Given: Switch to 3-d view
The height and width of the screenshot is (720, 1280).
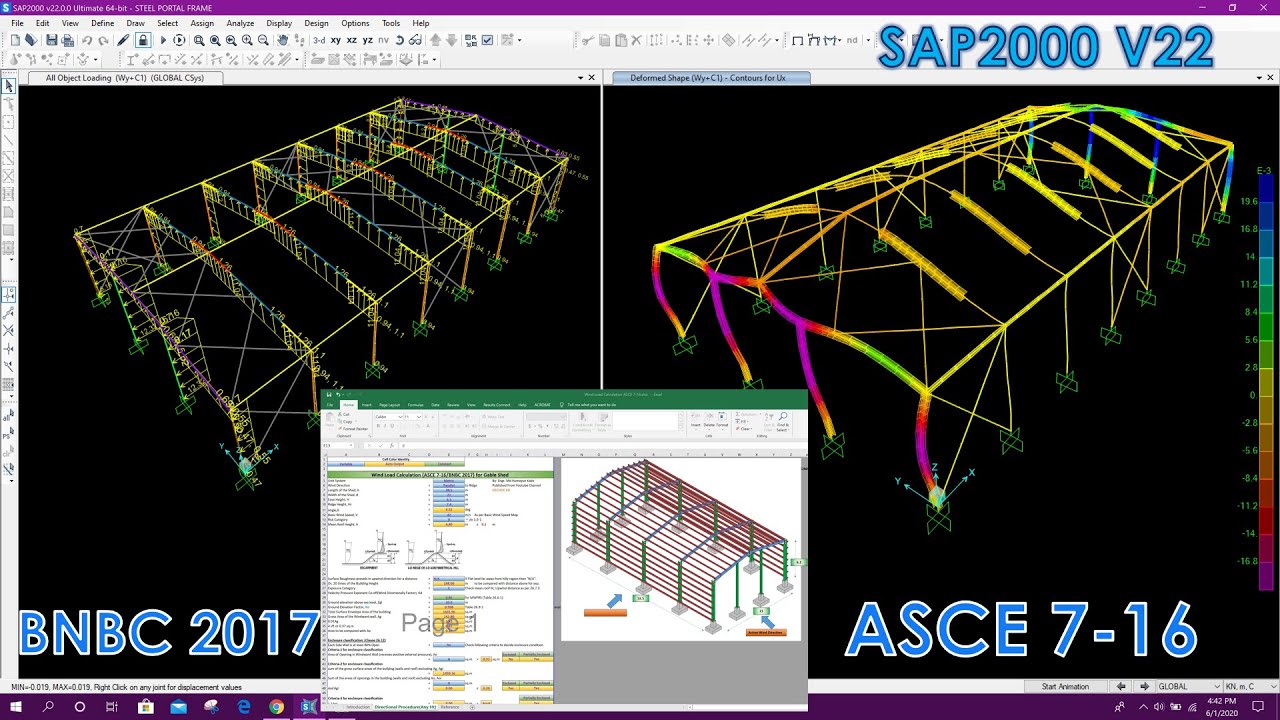Looking at the screenshot, I should coord(319,40).
